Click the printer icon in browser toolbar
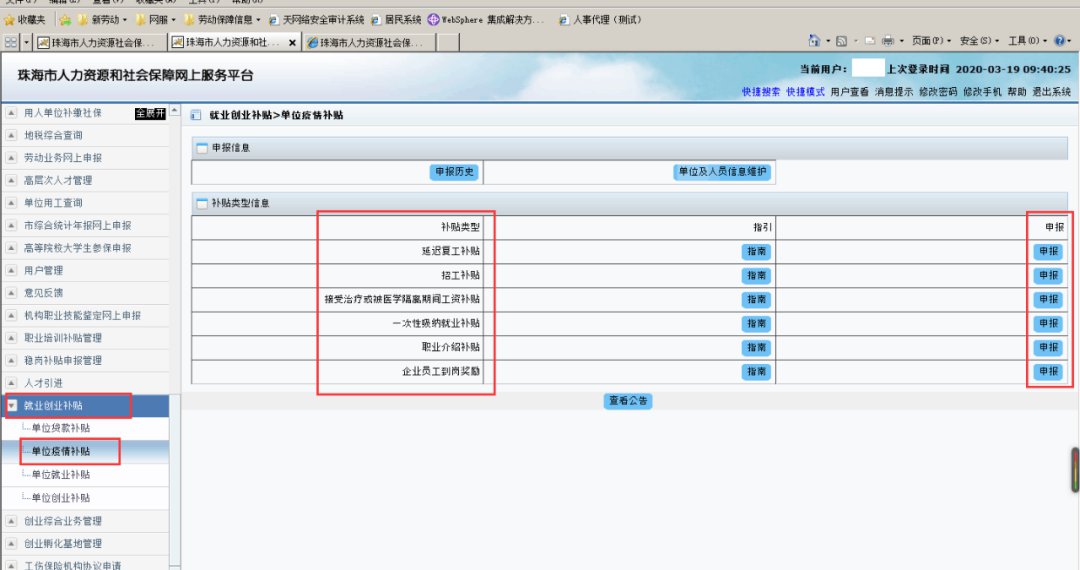Screen dimensions: 1080x570 coord(886,41)
